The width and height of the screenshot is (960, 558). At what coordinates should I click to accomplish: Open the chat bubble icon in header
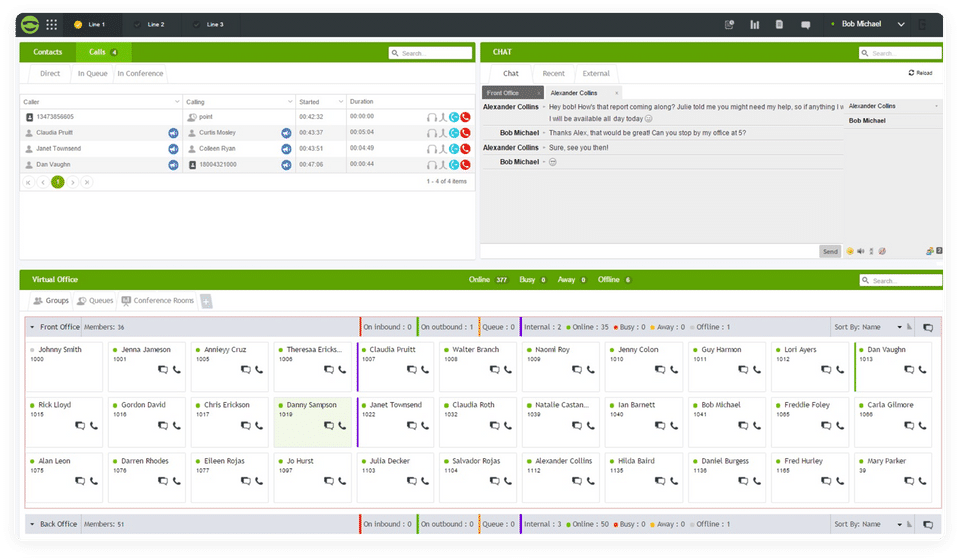[x=806, y=25]
